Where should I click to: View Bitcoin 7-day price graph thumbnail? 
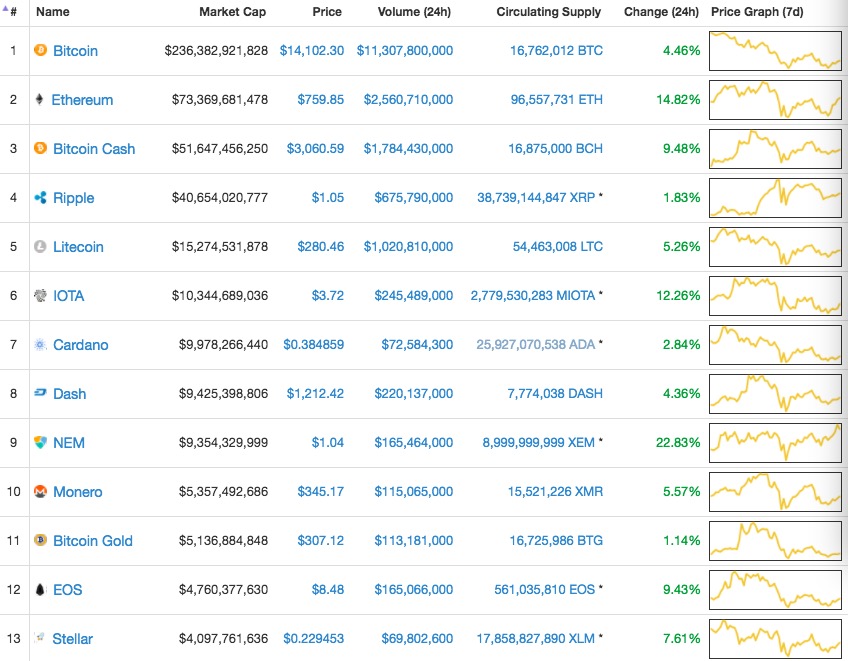tap(776, 50)
